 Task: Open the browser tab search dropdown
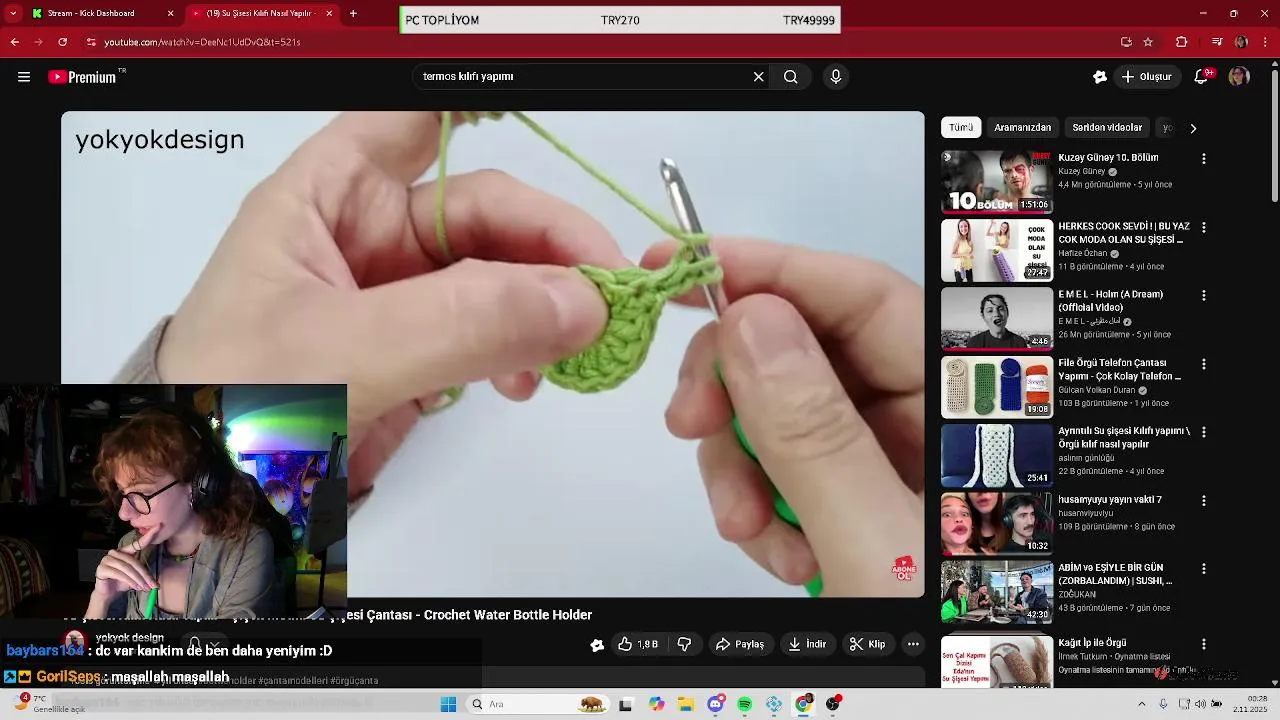(13, 14)
